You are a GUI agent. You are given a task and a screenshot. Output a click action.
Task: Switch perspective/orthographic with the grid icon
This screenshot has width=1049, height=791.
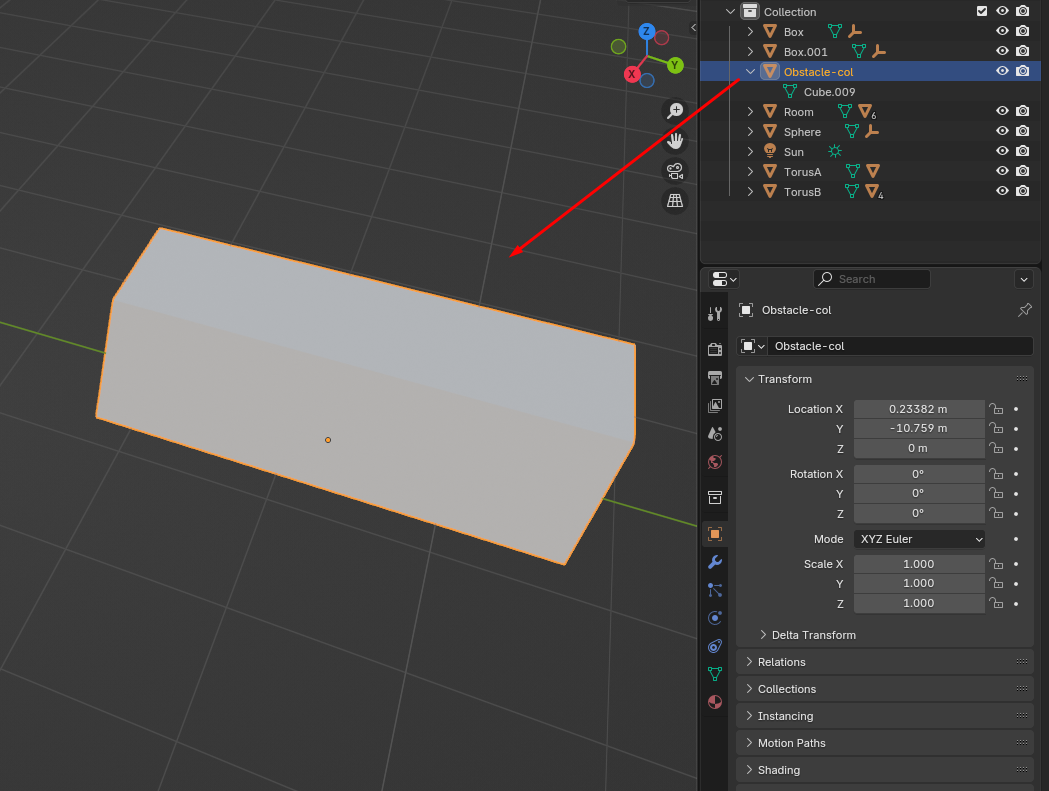[675, 201]
